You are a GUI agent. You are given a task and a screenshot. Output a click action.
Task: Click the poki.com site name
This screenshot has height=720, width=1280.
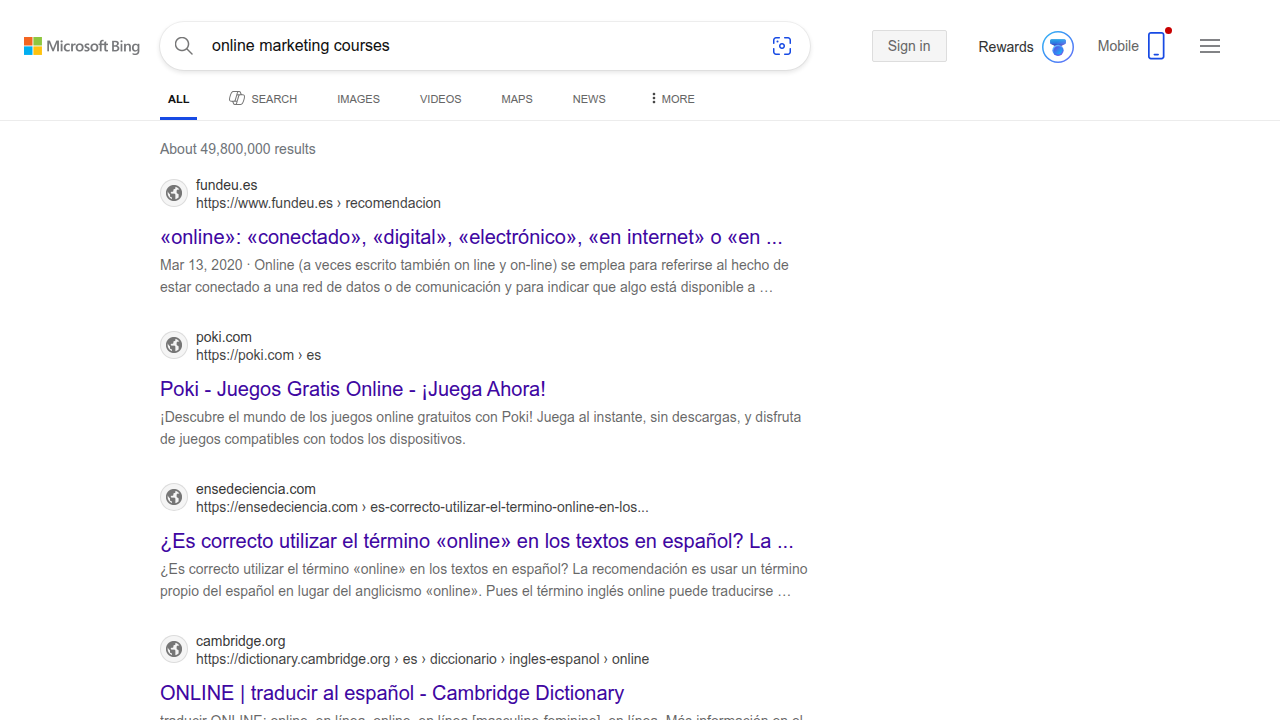224,337
